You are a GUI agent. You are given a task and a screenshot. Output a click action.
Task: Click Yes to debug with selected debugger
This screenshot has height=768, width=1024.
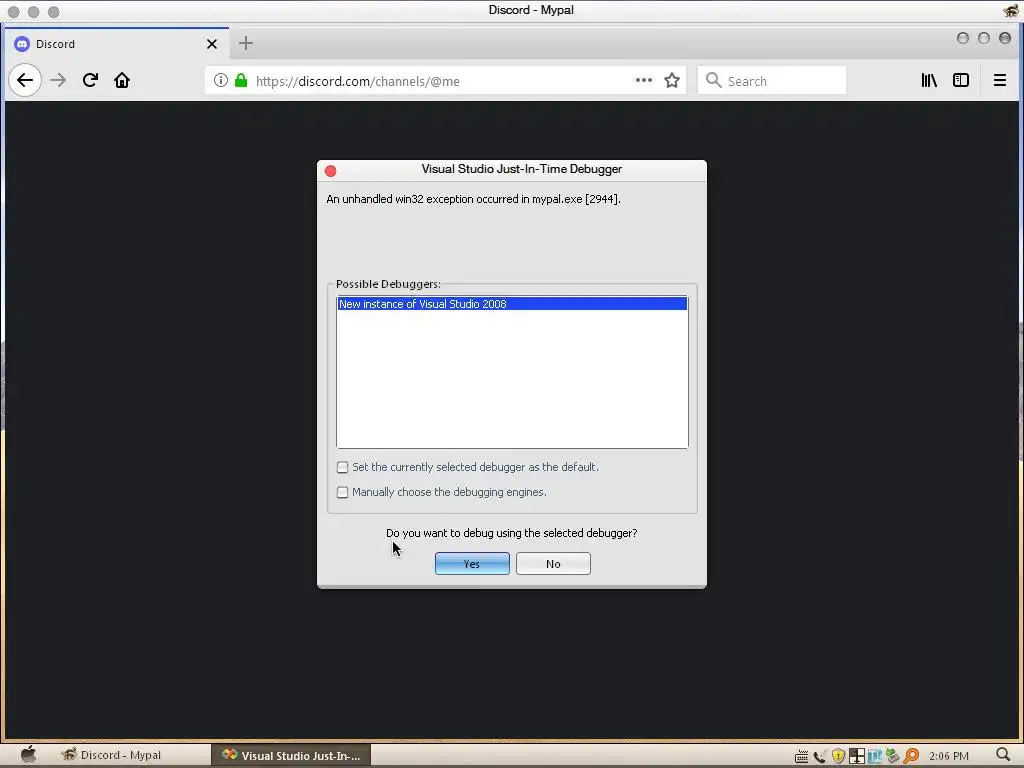[x=472, y=564]
